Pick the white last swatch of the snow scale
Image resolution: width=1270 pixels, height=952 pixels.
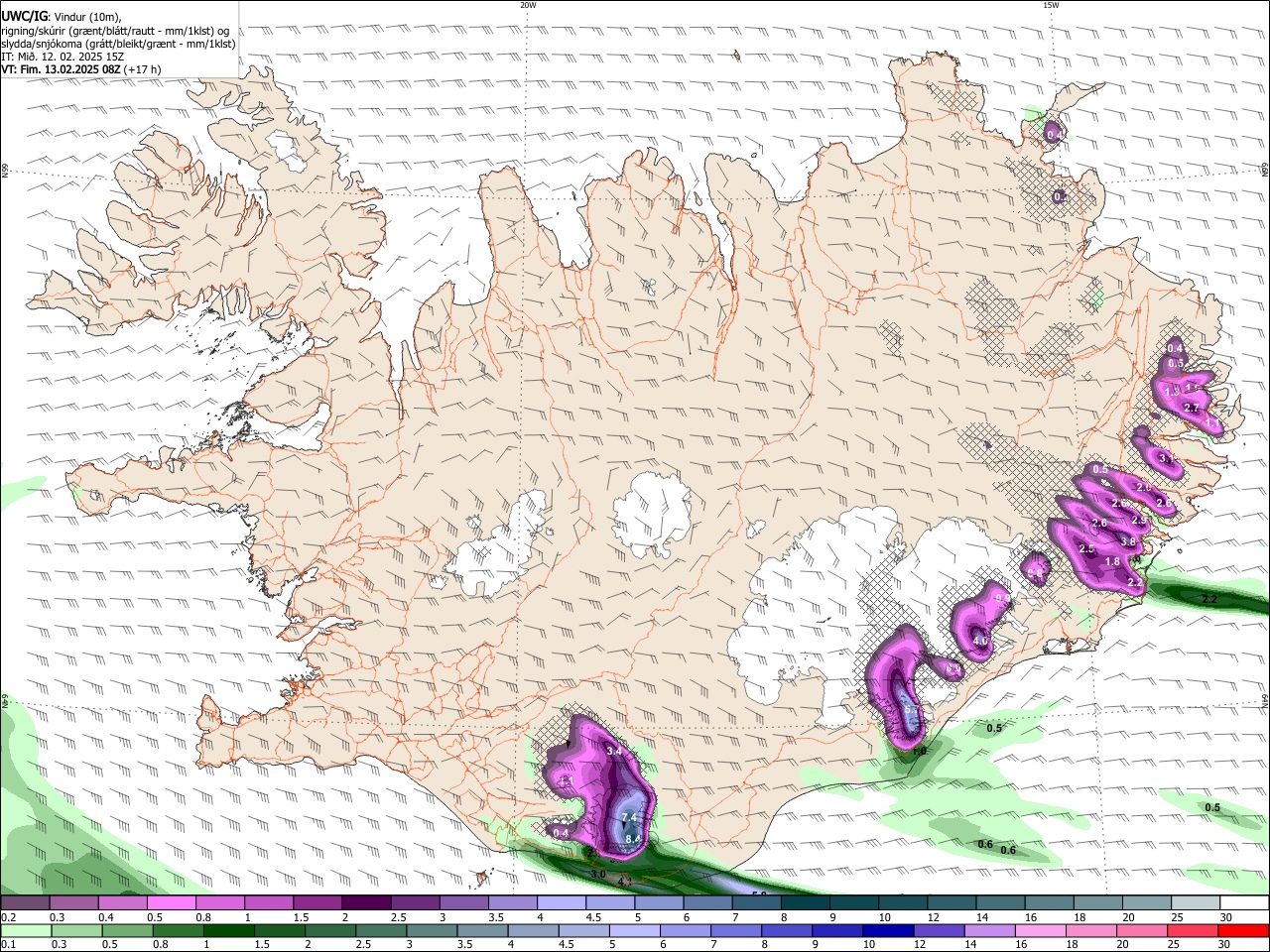click(x=1244, y=903)
